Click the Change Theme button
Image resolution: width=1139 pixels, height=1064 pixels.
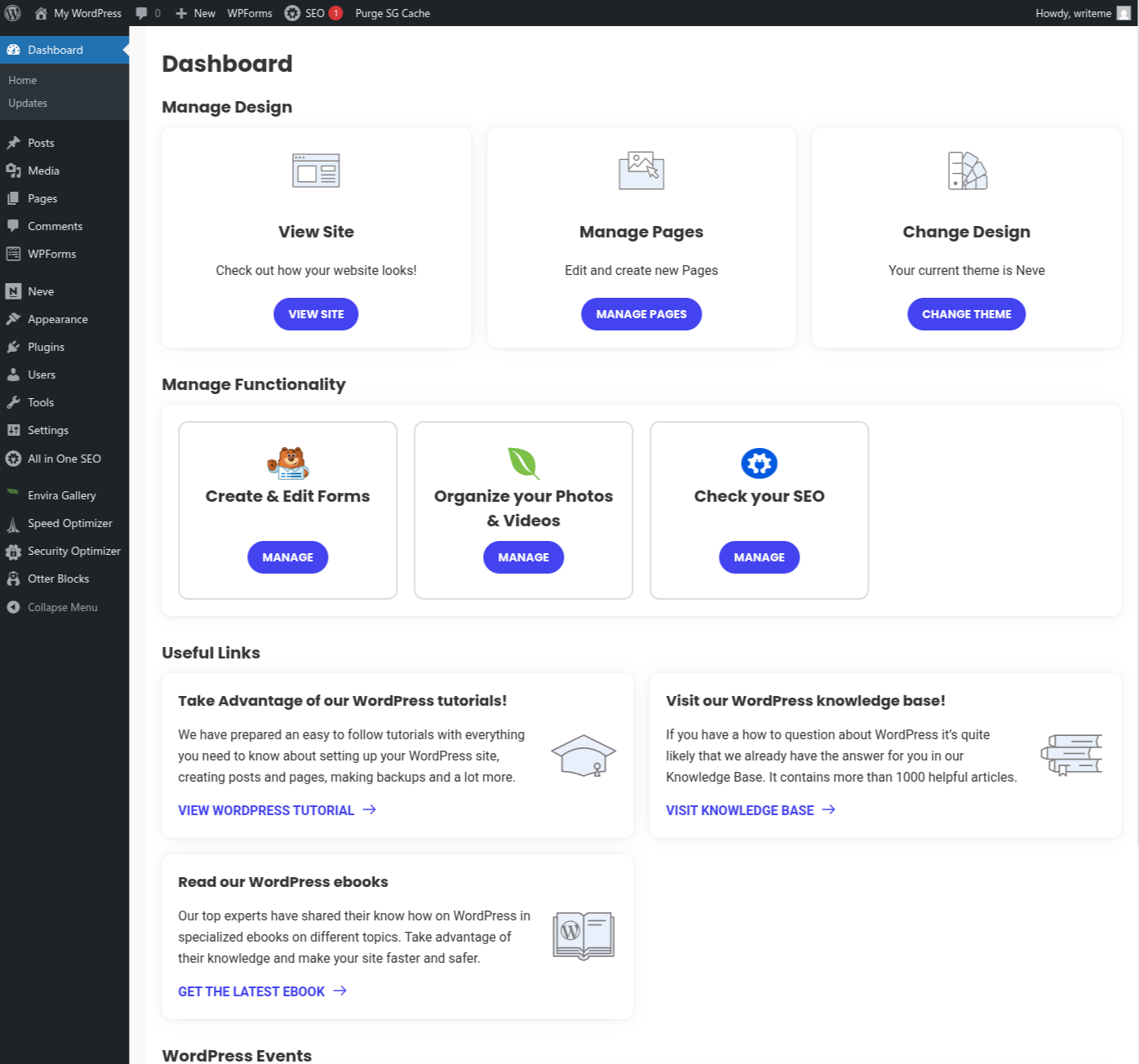click(966, 313)
